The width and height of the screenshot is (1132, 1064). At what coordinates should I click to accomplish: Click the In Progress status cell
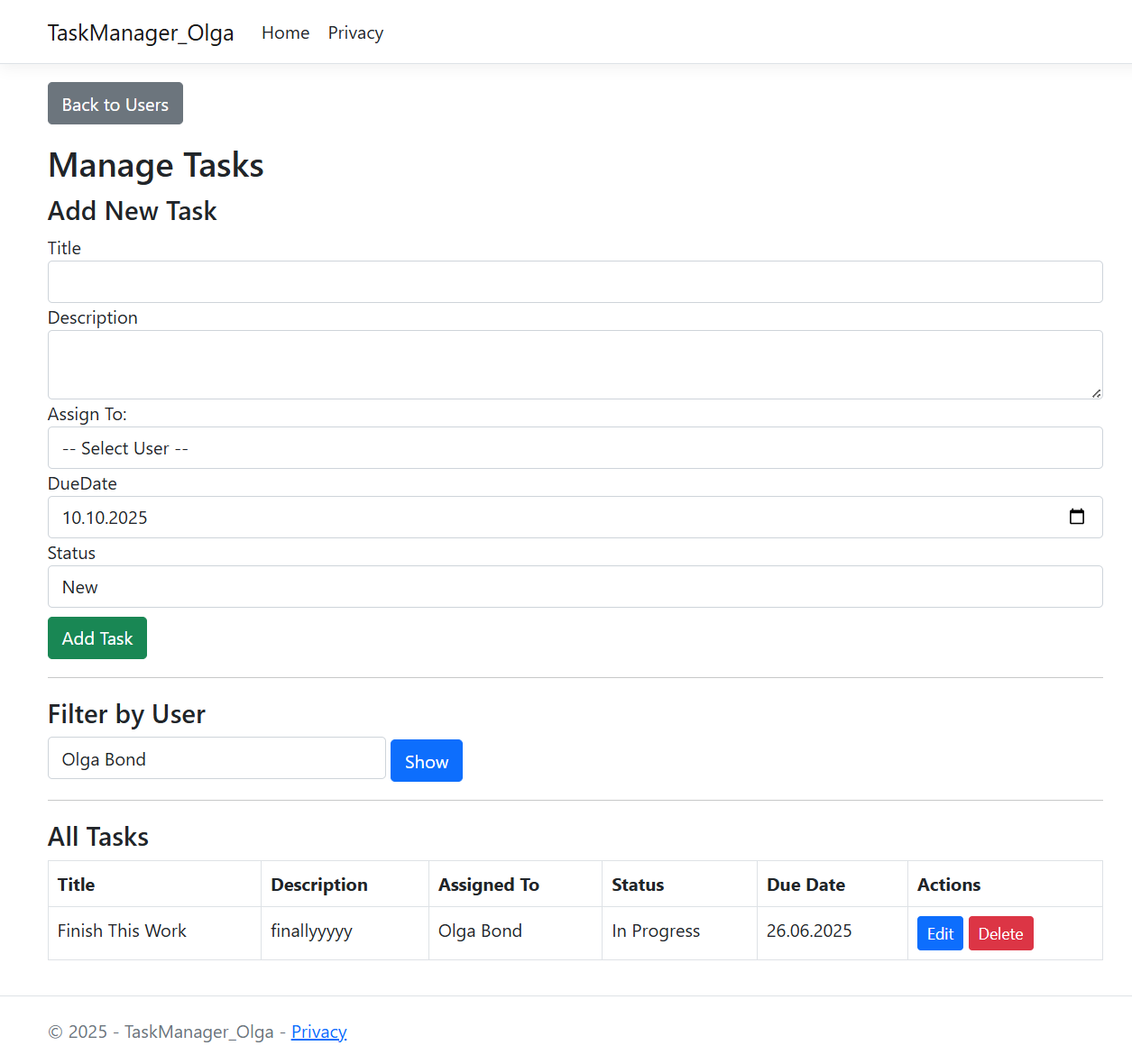(x=656, y=931)
